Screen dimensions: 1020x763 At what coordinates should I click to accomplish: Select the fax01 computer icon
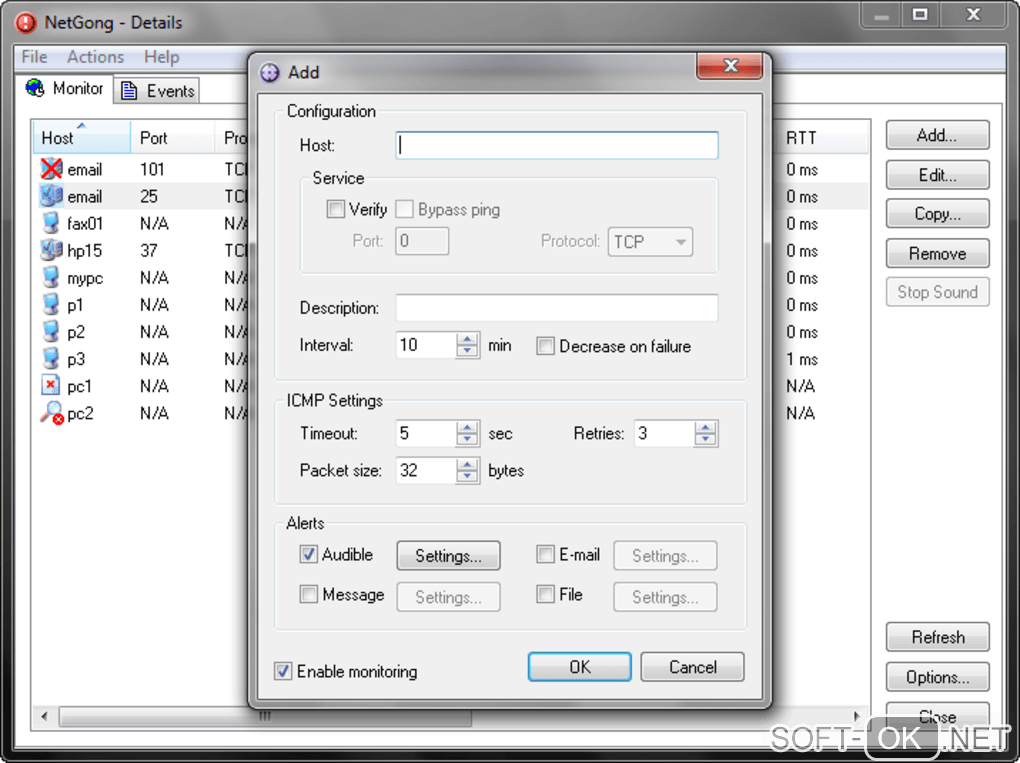(x=51, y=223)
